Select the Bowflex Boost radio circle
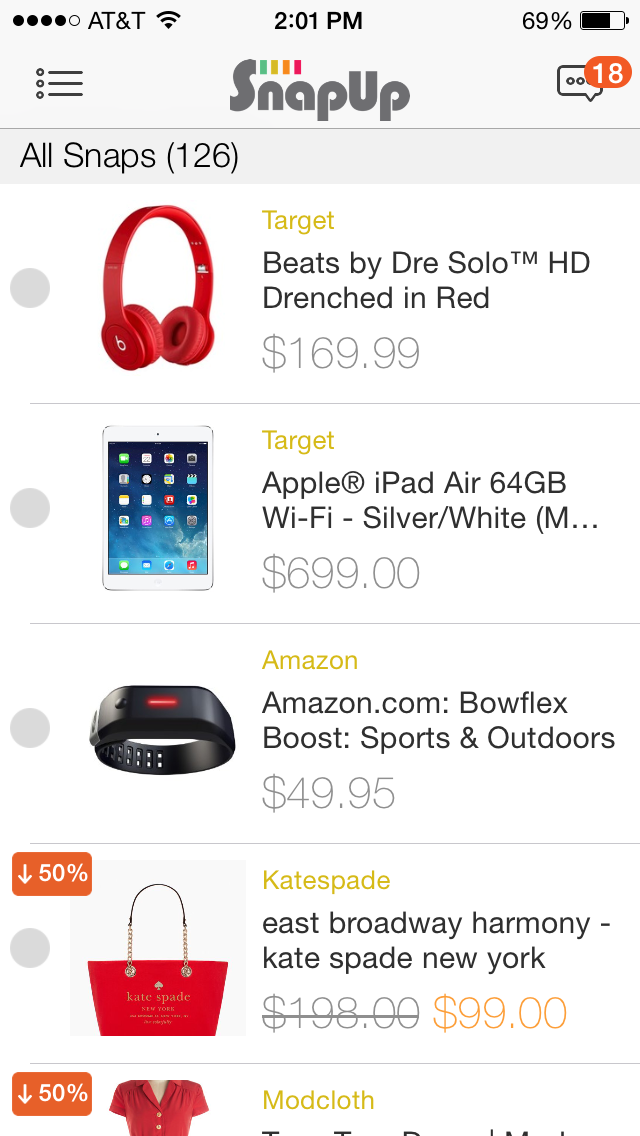640x1136 pixels. click(x=30, y=727)
